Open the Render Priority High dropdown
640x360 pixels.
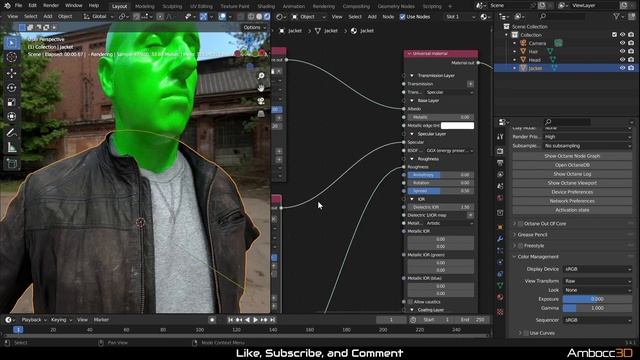(x=587, y=137)
